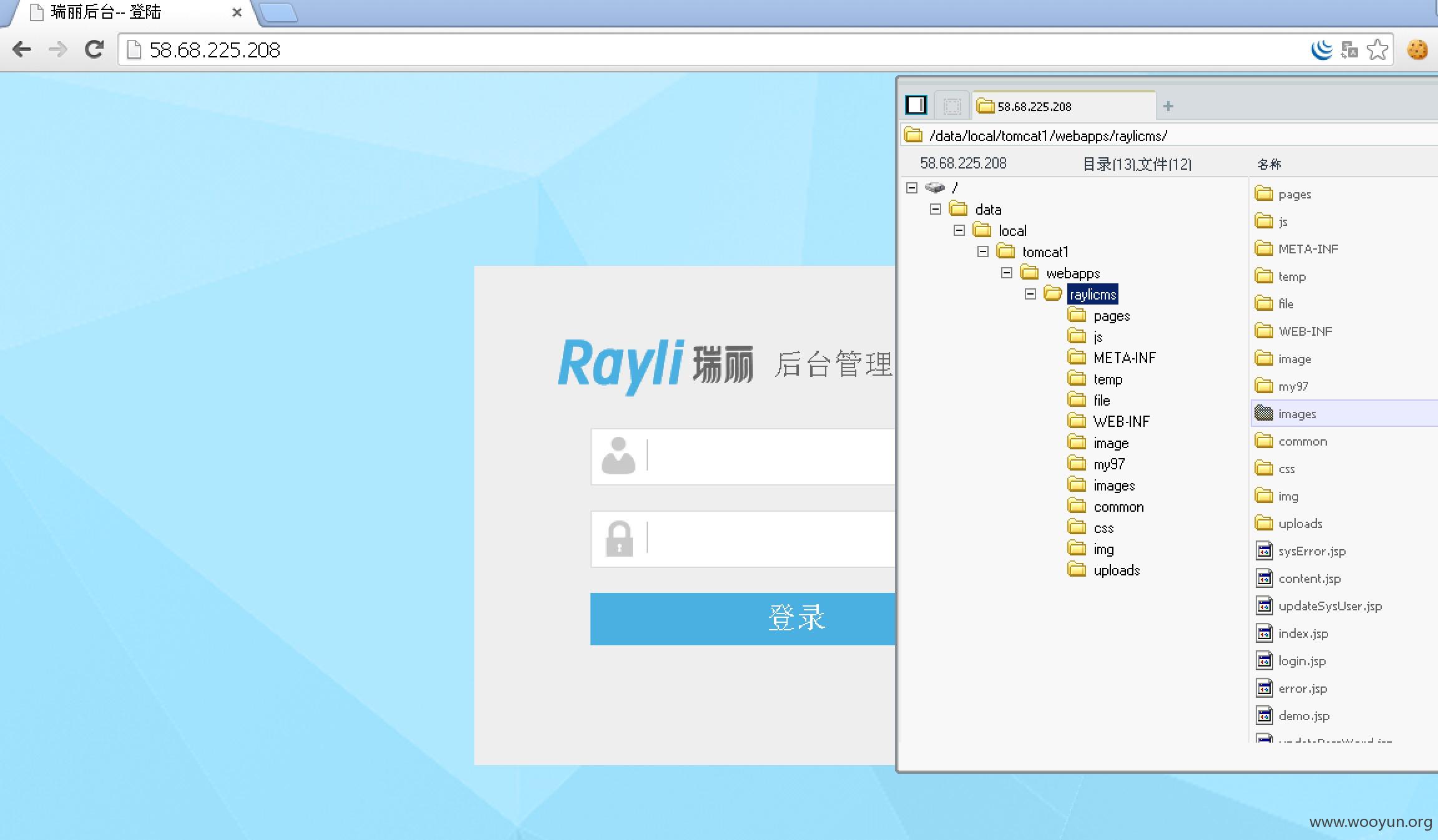The image size is (1438, 840).
Task: Select demo.jsp file icon
Action: click(x=1264, y=716)
